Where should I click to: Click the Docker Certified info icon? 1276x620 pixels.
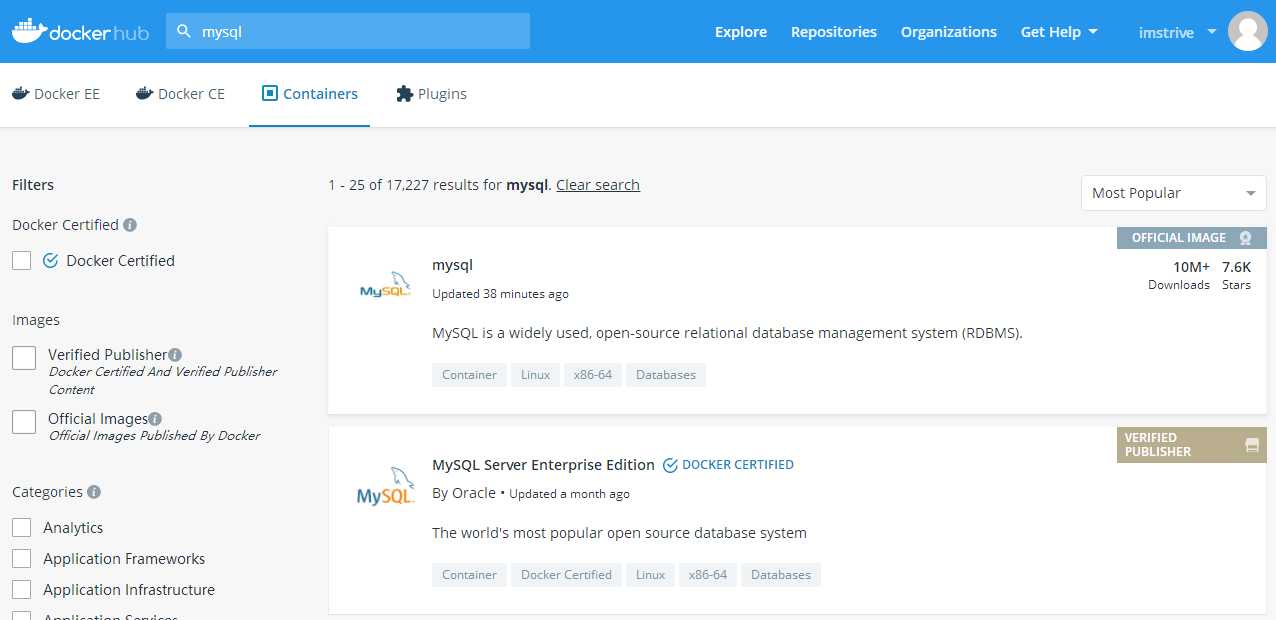point(130,225)
